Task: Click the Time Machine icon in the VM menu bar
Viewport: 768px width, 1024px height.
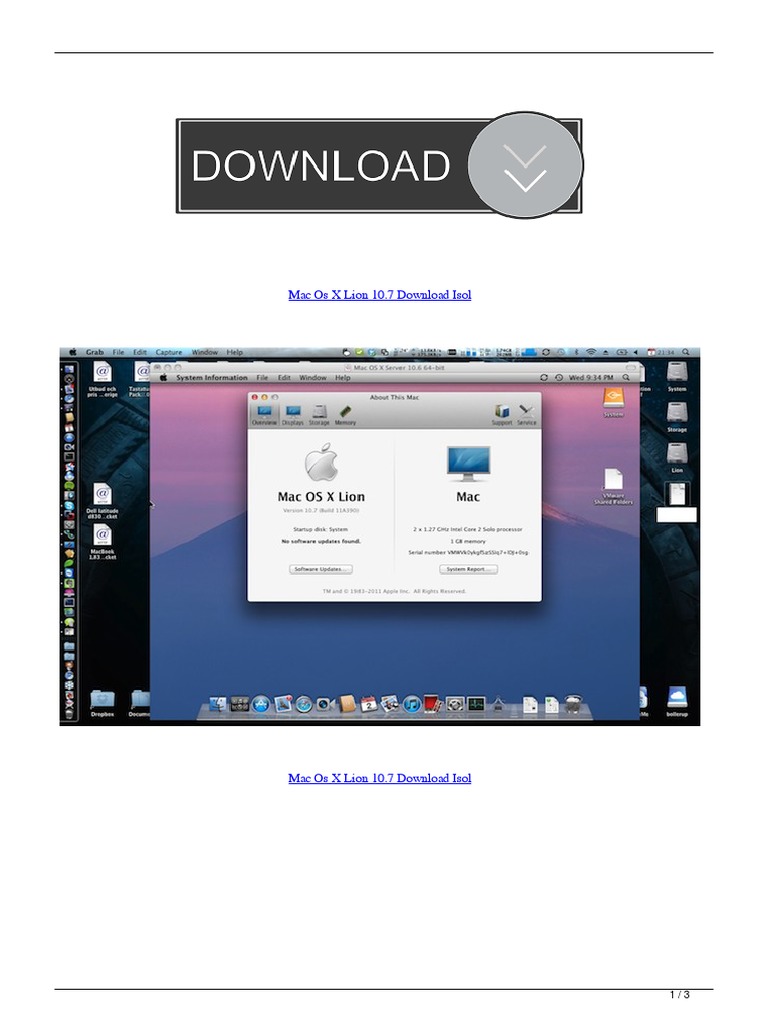Action: point(559,377)
